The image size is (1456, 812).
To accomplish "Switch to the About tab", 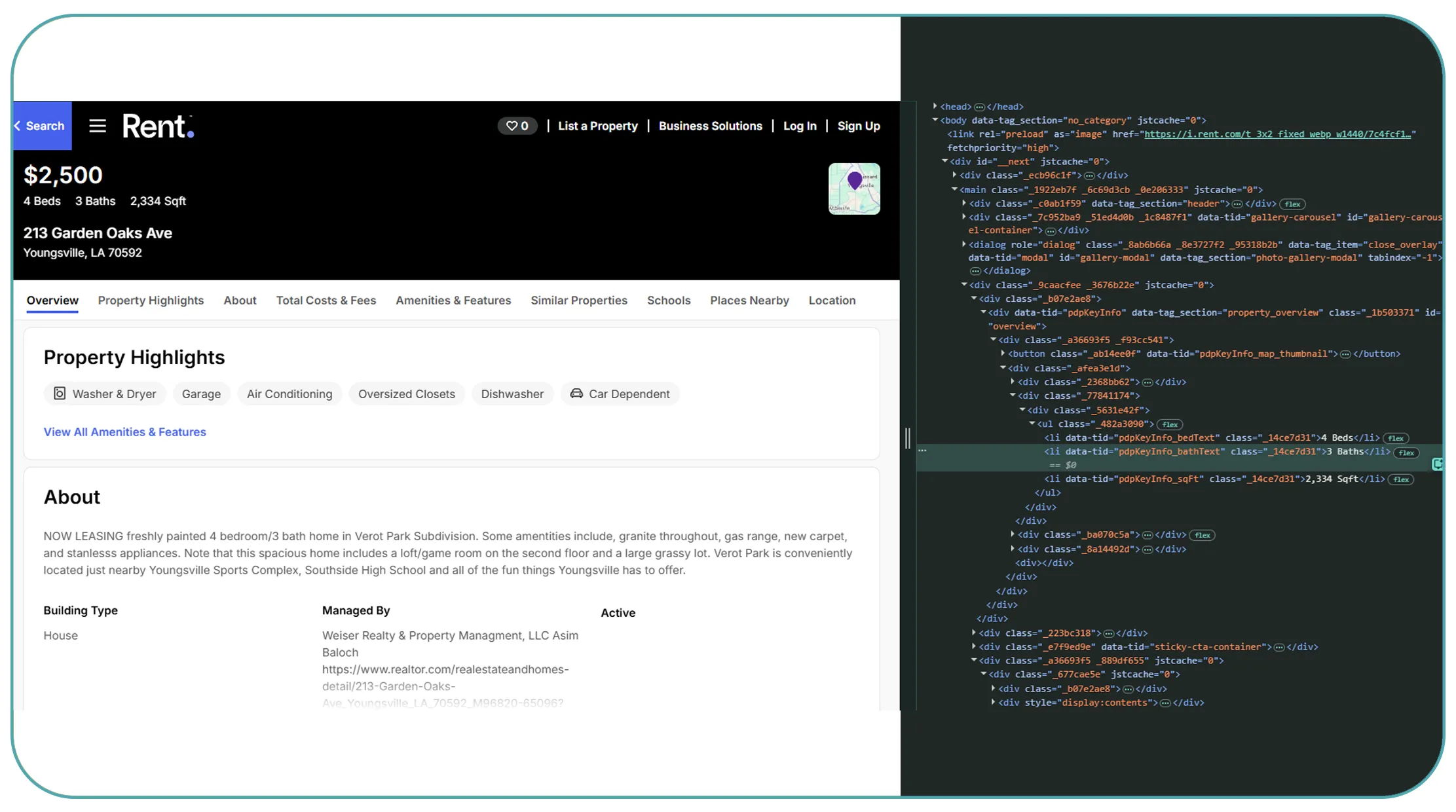I will click(240, 301).
